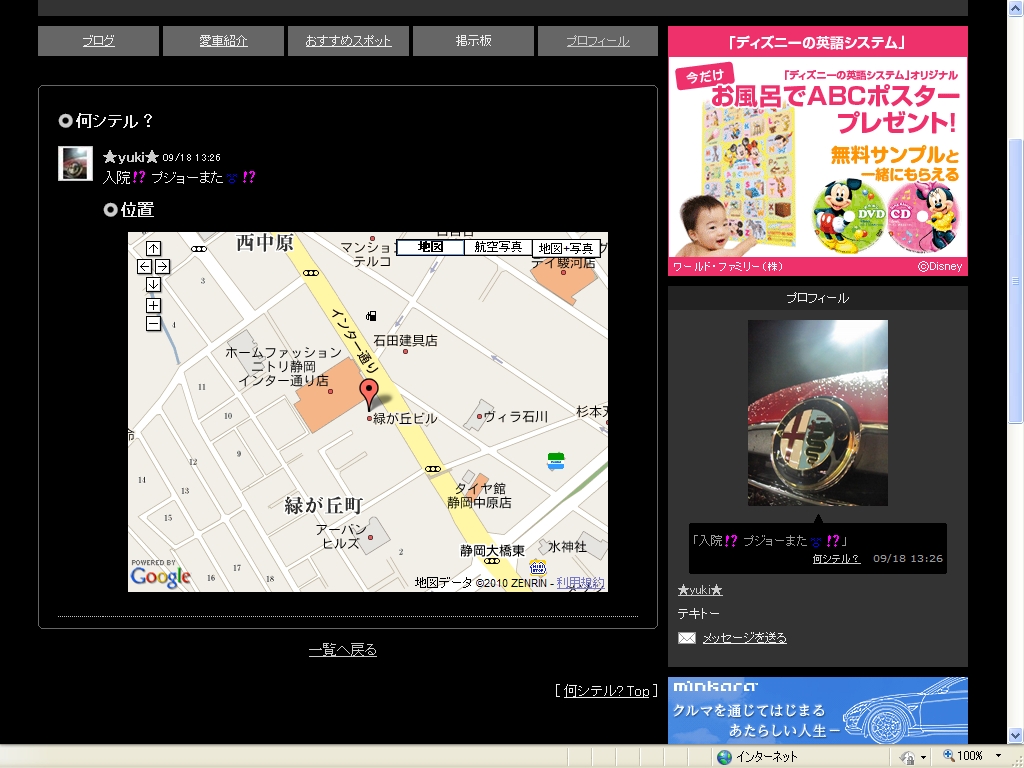The image size is (1024, 768).
Task: Zoom out the map with the minus button
Action: click(153, 323)
